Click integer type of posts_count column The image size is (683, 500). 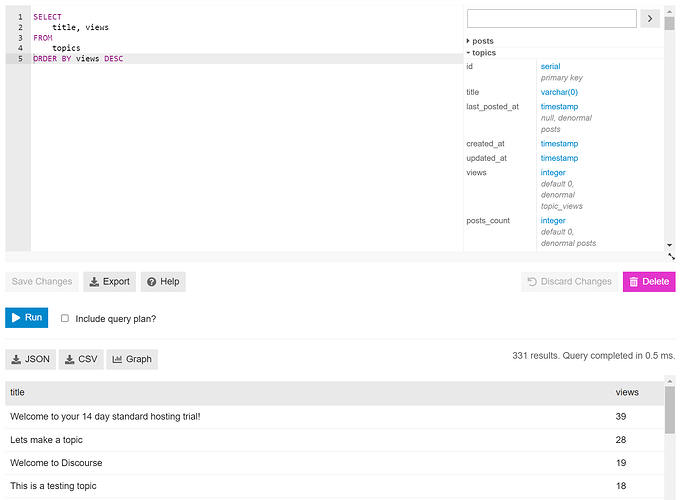point(553,221)
